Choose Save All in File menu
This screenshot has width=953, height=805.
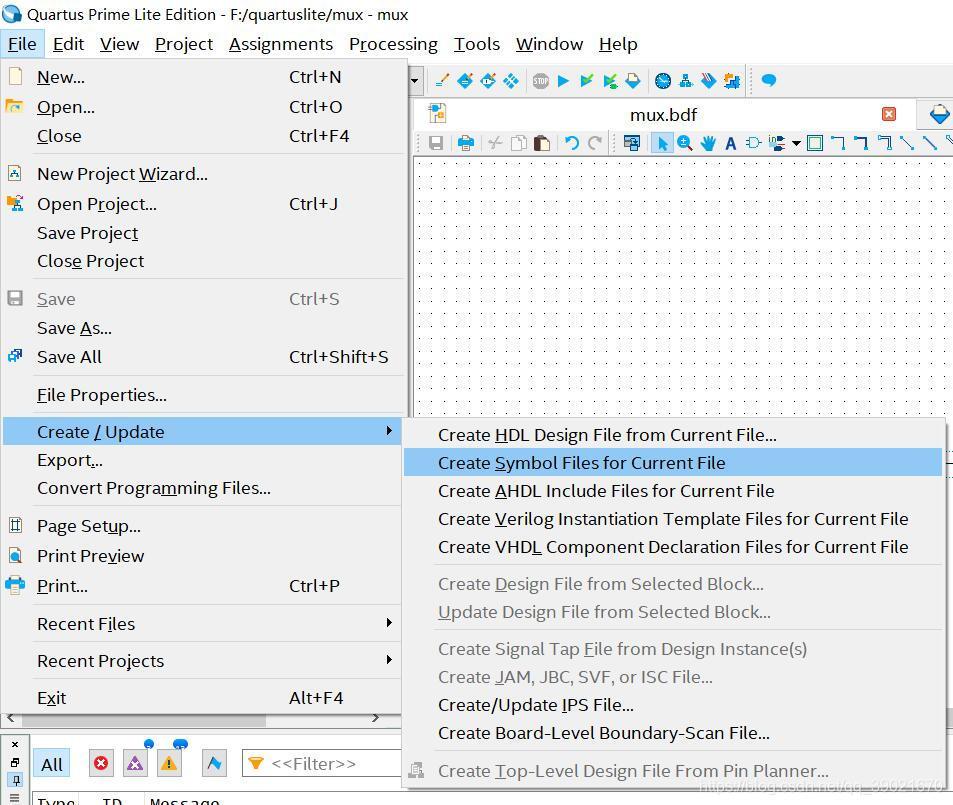pos(203,357)
